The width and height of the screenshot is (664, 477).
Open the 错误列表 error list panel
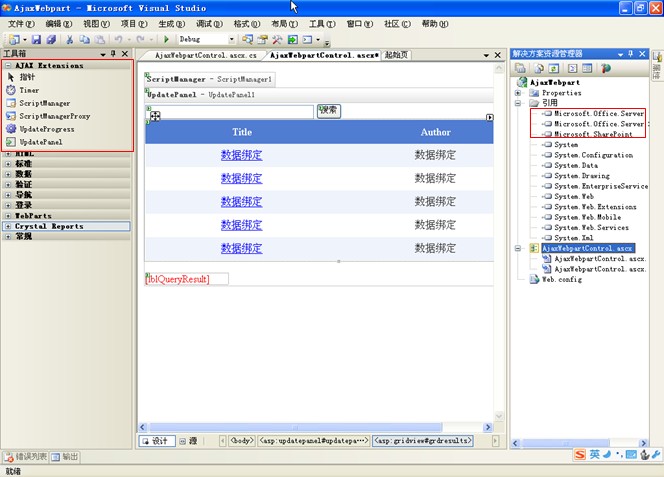coord(25,457)
